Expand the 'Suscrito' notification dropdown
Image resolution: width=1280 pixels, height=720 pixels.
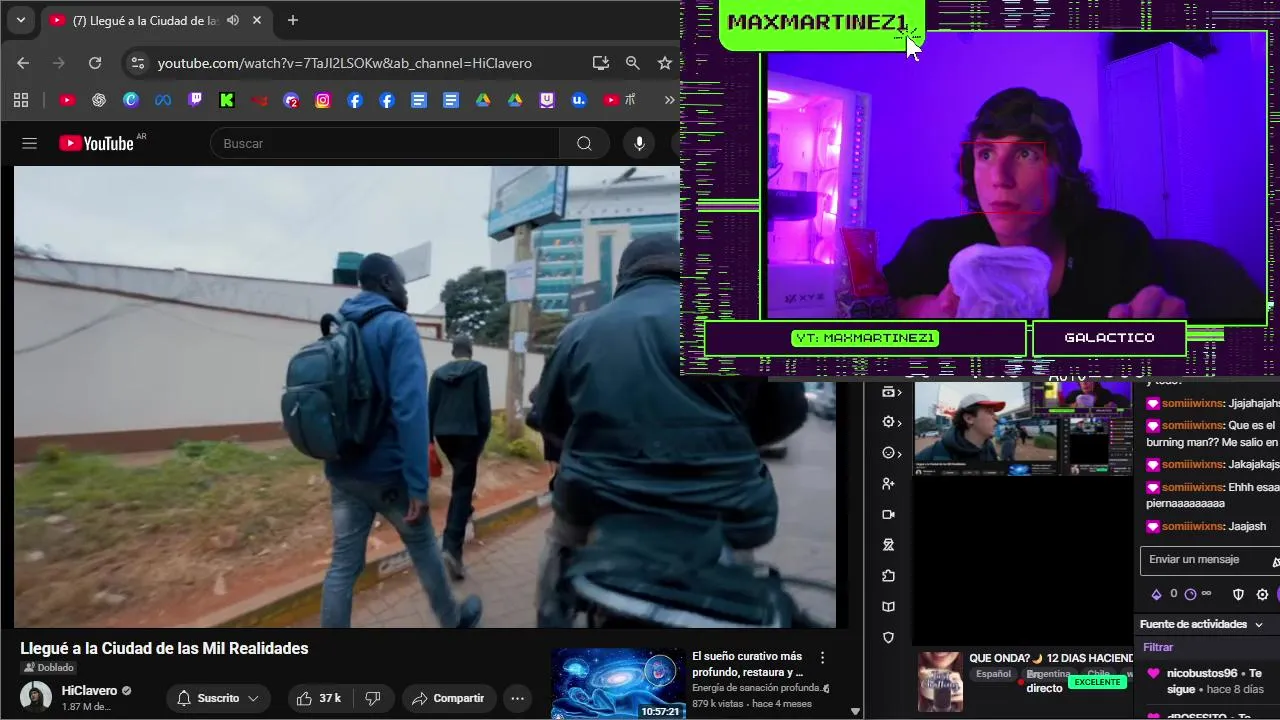218,698
